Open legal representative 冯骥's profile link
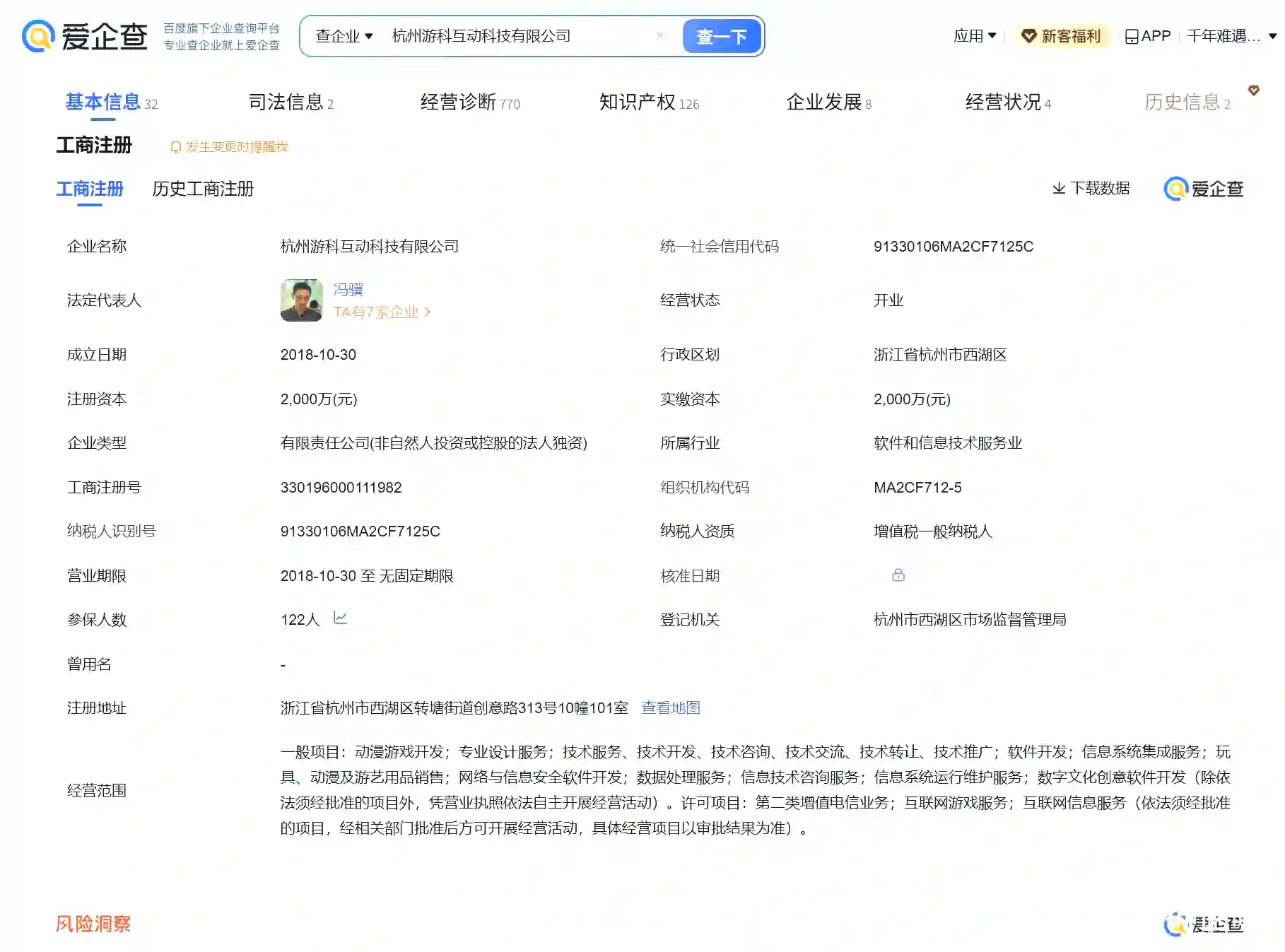Viewport: 1285px width, 952px height. tap(348, 290)
